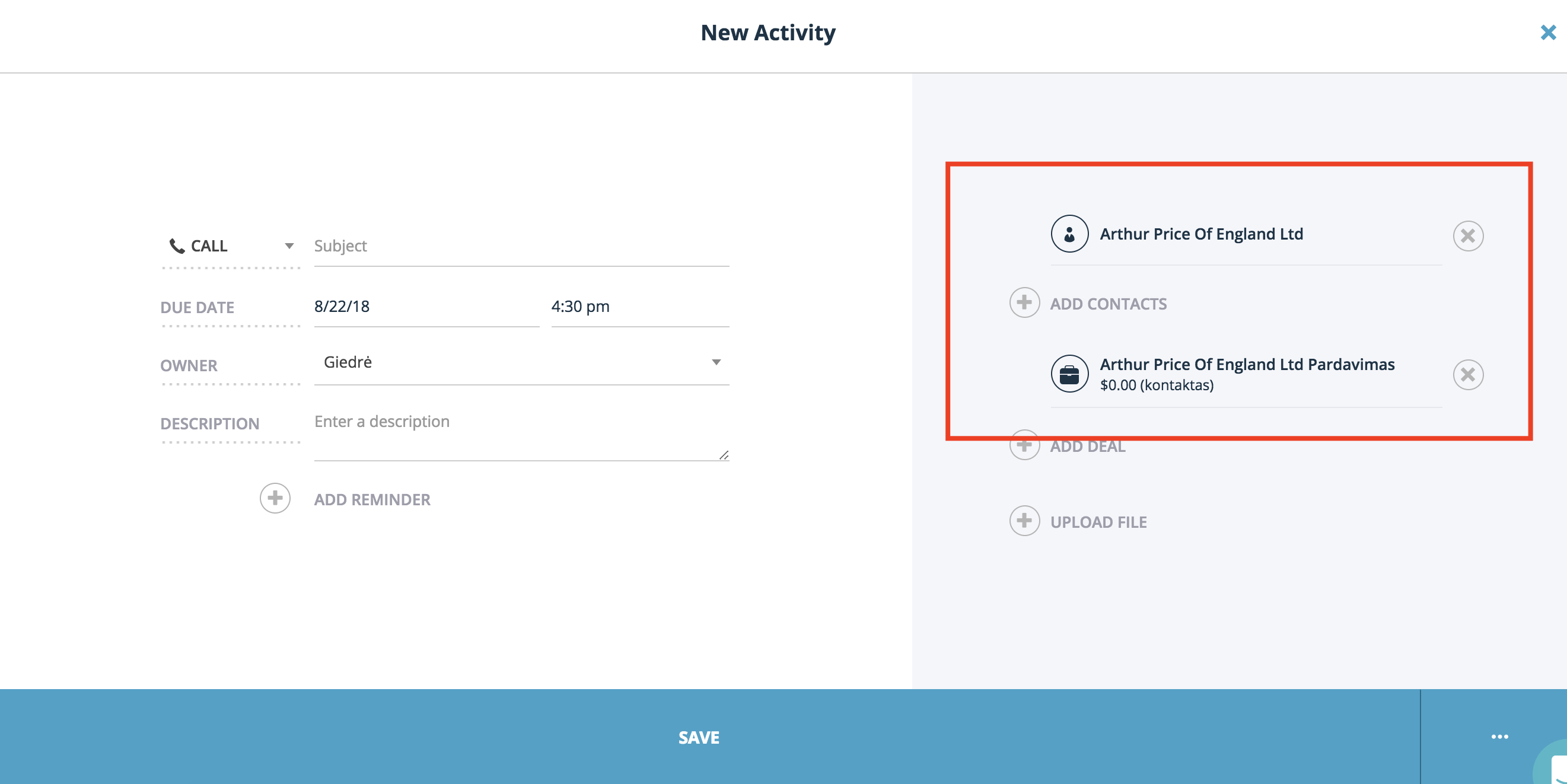Click the plus icon for Add Contacts

click(1024, 302)
